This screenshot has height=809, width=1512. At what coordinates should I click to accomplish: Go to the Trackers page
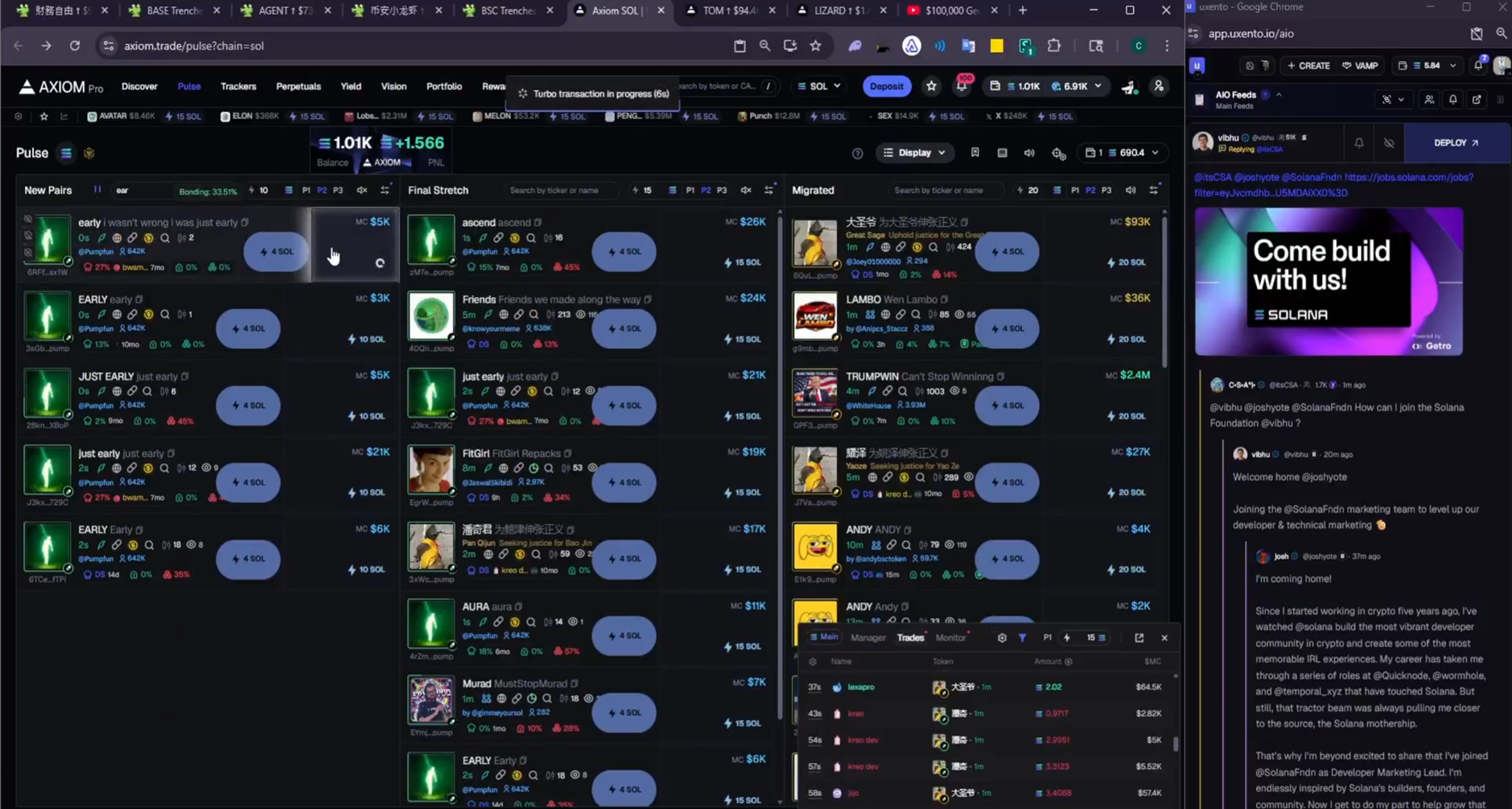[x=238, y=86]
